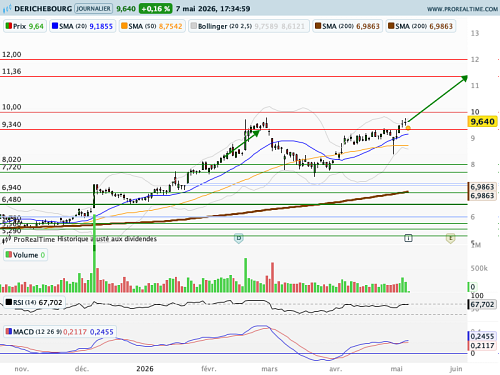Viewport: 500px width, 375px height.
Task: Click the juin label on the time axis
Action: 456,369
